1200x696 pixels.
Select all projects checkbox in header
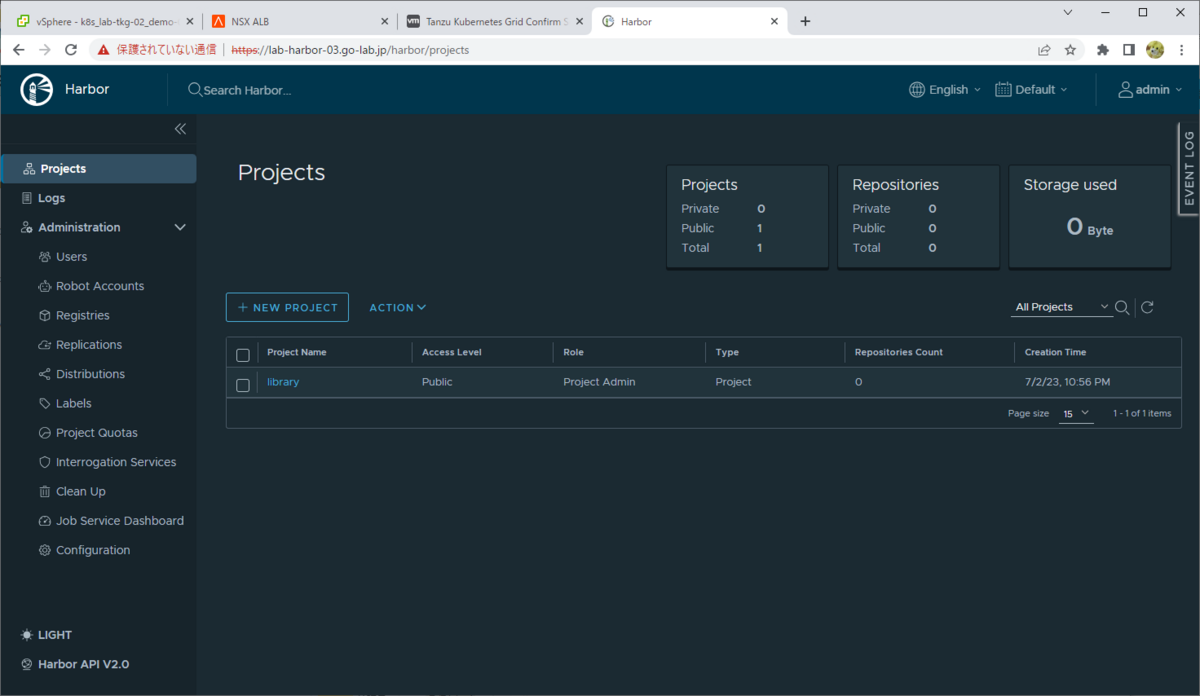point(243,355)
